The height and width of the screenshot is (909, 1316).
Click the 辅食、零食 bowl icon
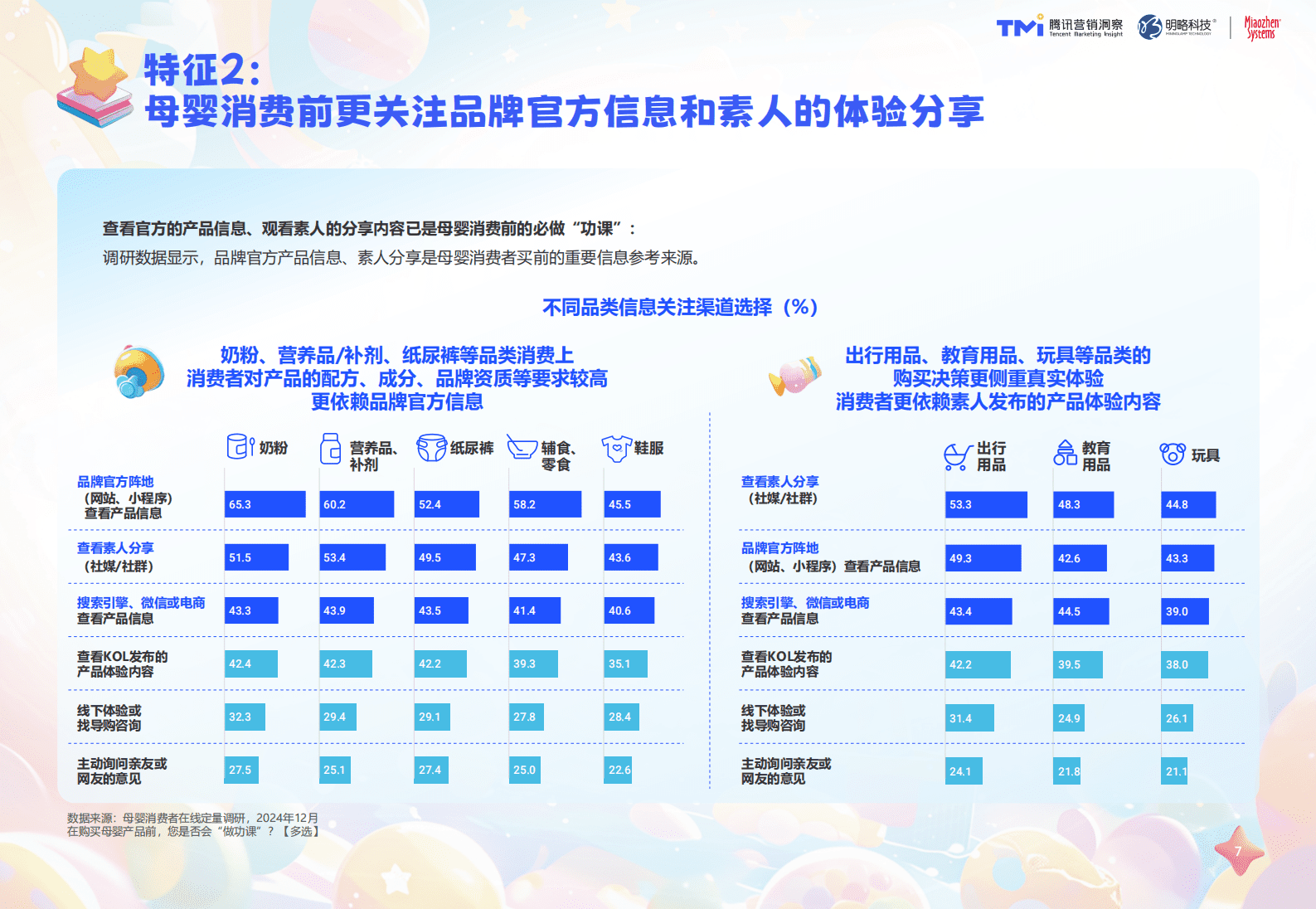(x=522, y=447)
